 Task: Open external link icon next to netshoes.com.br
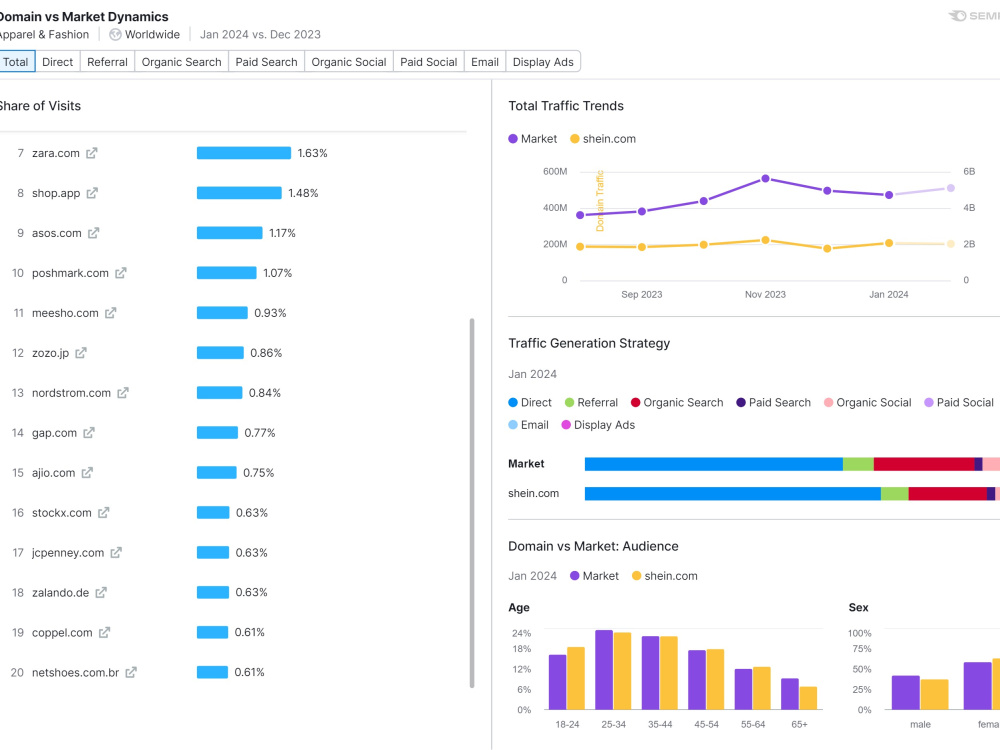tap(131, 672)
